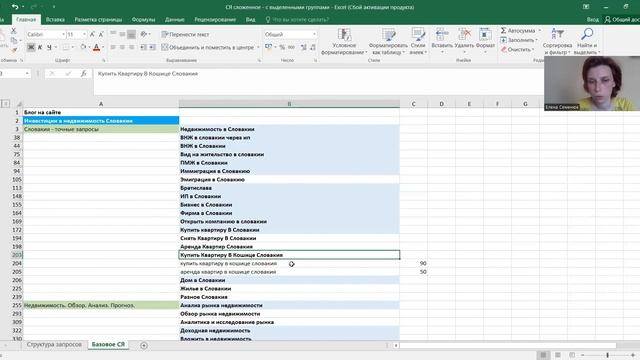The image size is (640, 360).
Task: Click the fill color bucket swatch
Action: pyautogui.click(x=83, y=47)
